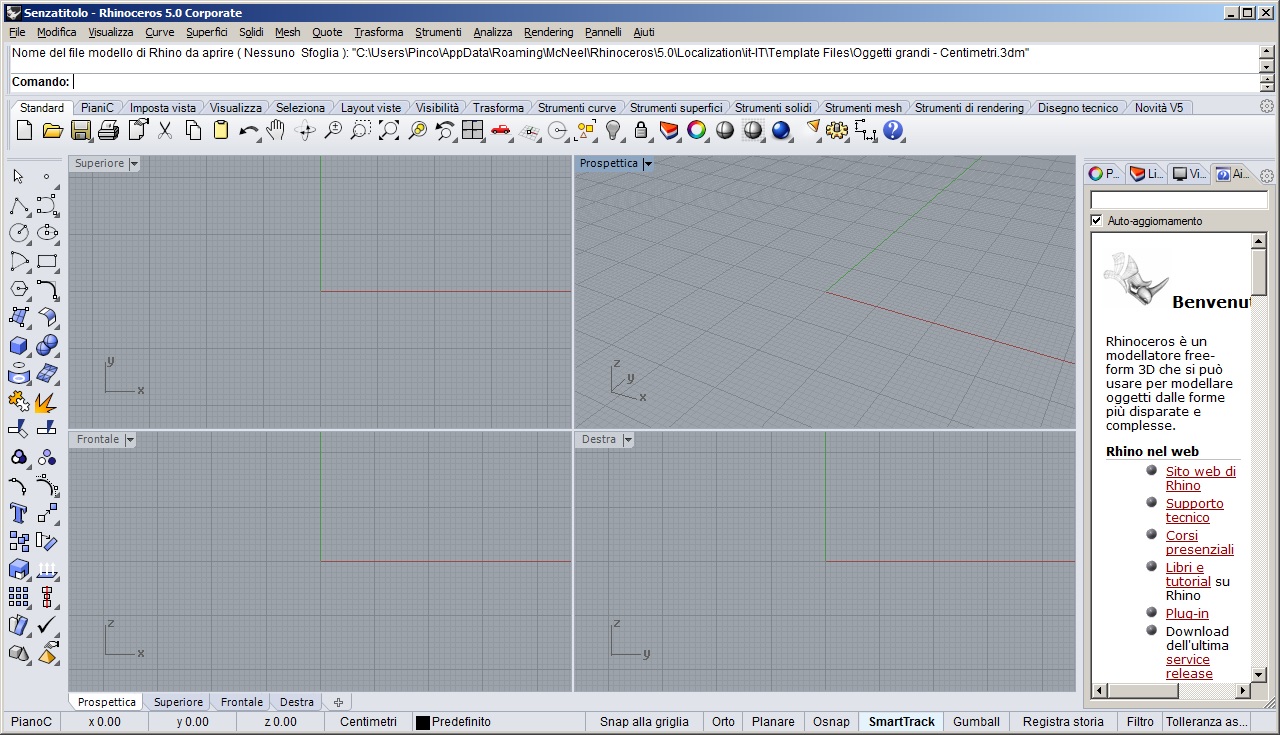The height and width of the screenshot is (735, 1280).
Task: Toggle Orto mode
Action: pos(723,721)
